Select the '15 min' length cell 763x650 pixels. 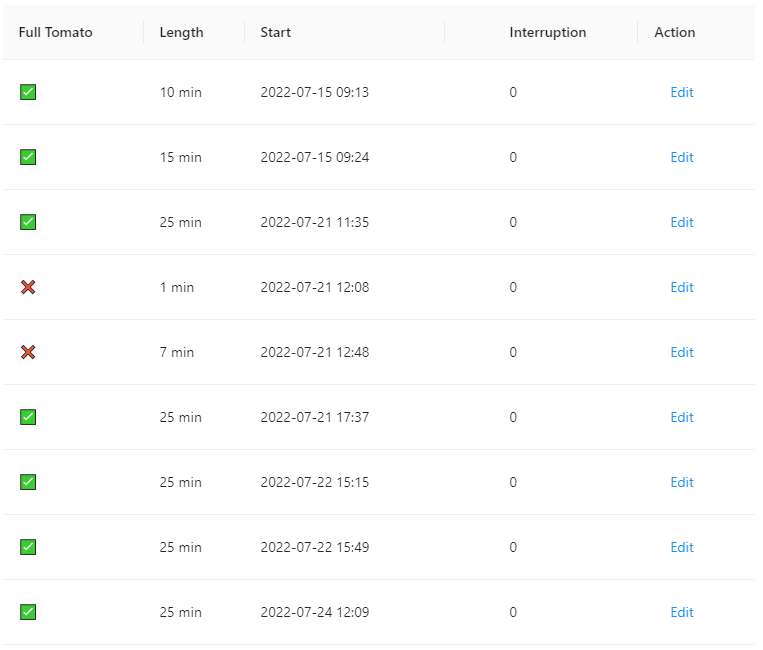pyautogui.click(x=181, y=157)
